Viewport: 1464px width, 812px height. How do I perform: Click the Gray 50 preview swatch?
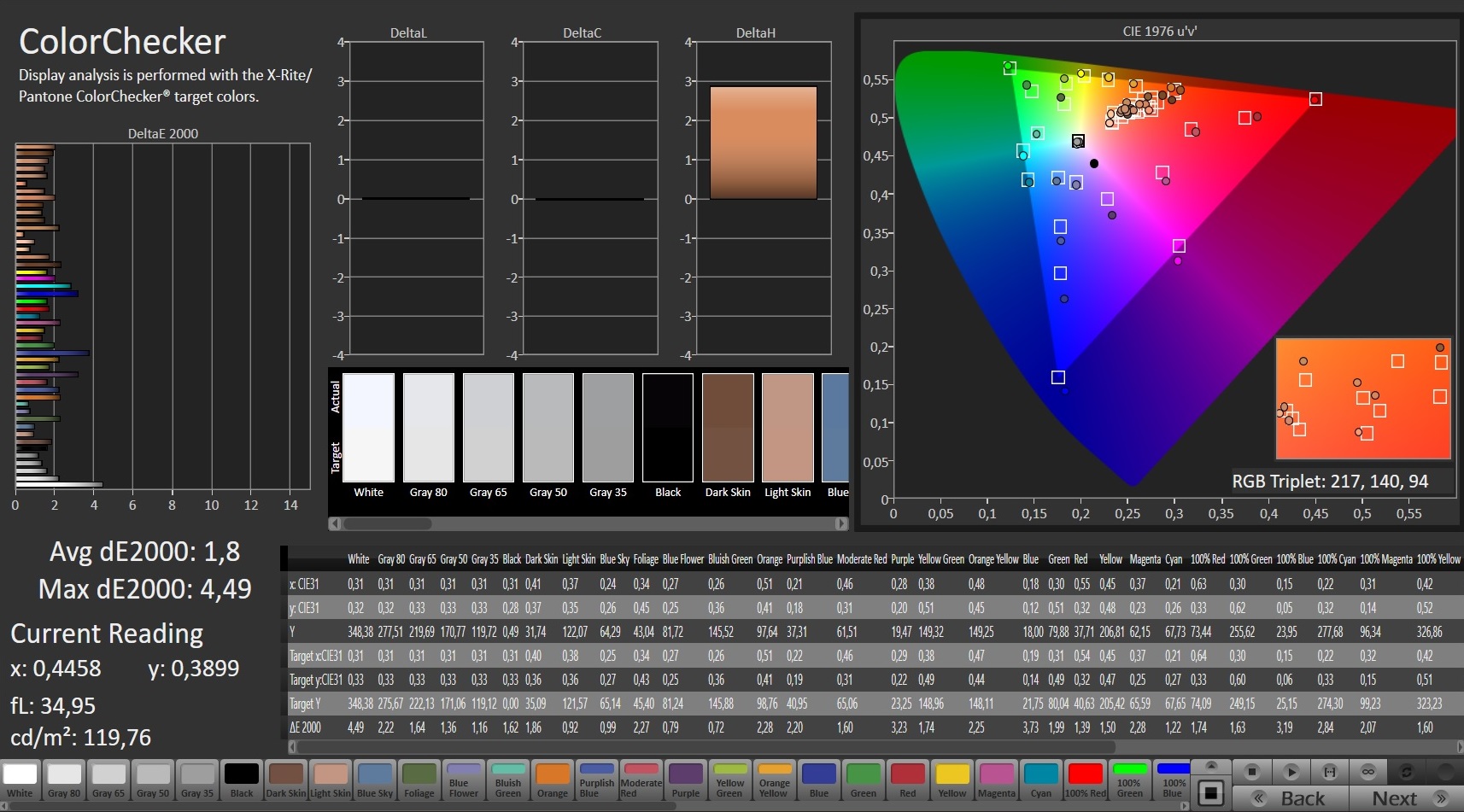click(548, 428)
